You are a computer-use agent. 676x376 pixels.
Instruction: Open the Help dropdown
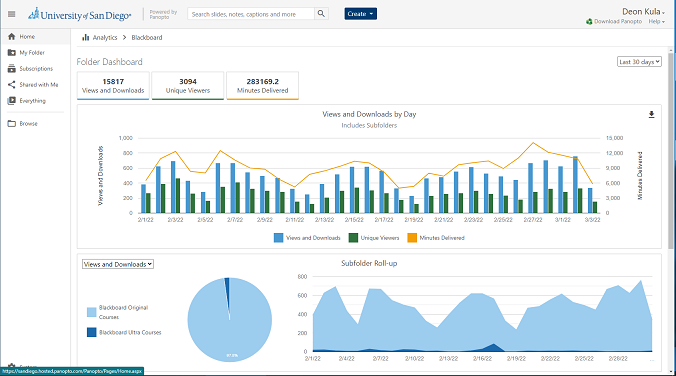(x=656, y=22)
